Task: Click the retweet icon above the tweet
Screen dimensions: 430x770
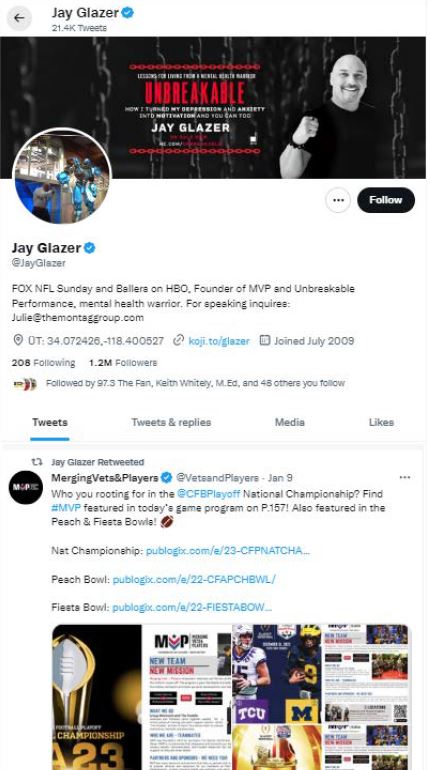Action: pyautogui.click(x=37, y=462)
